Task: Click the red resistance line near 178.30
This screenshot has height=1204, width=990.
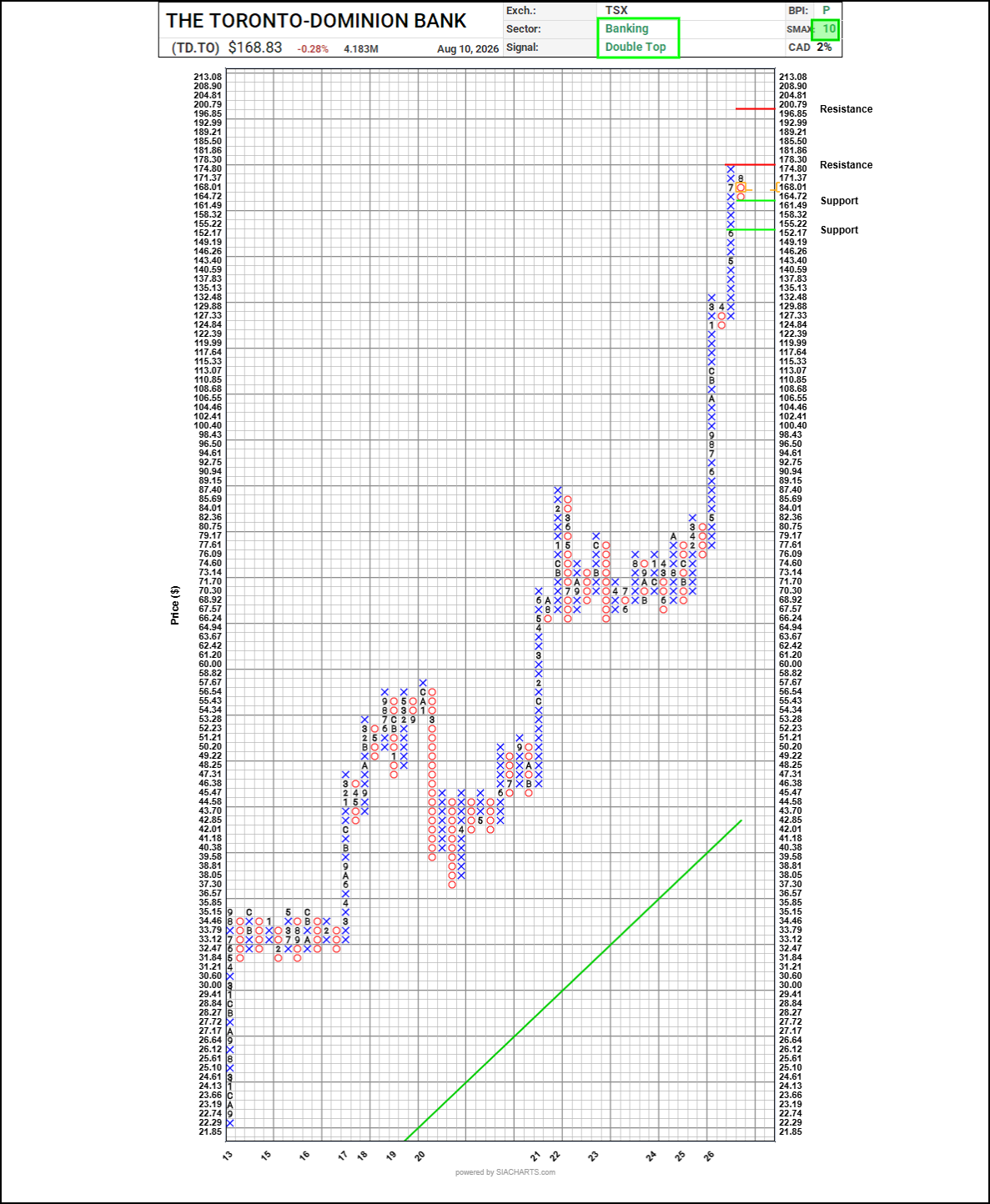Action: [x=750, y=164]
